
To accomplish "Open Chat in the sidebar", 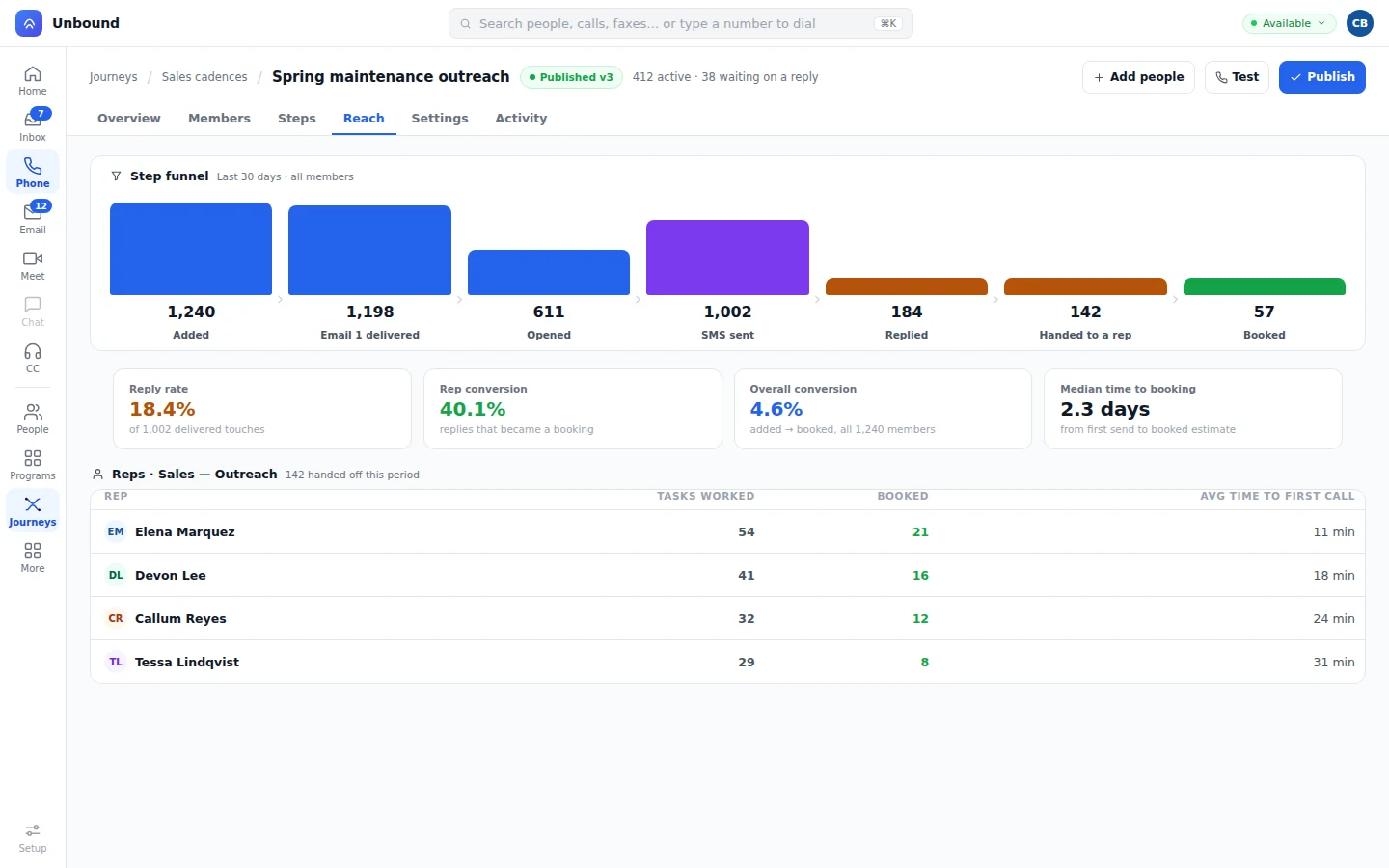I will pos(33,312).
